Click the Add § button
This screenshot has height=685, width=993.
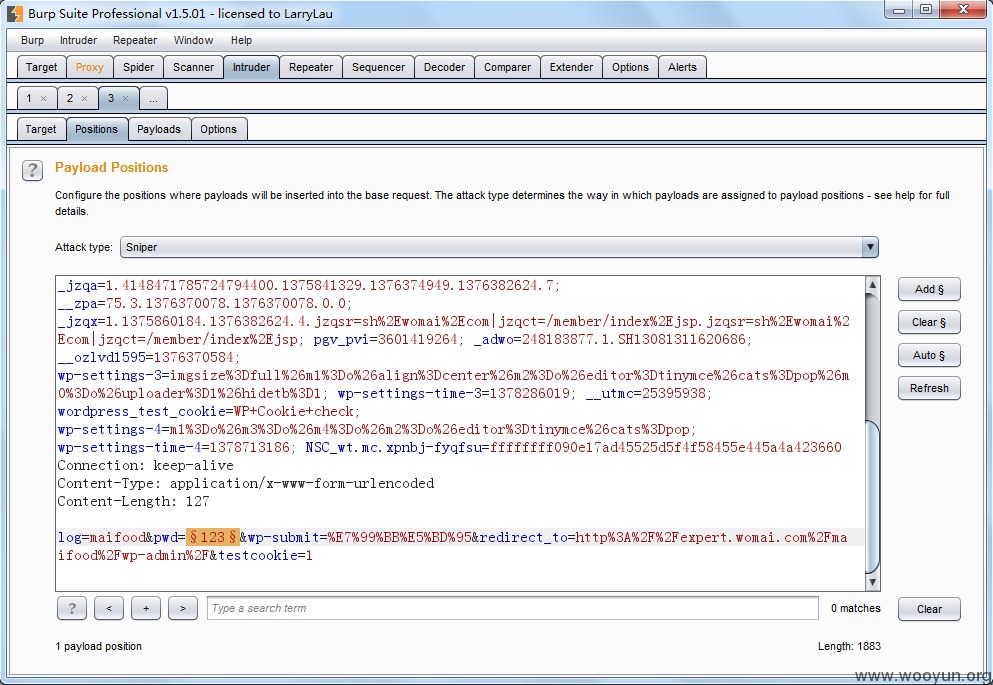click(929, 289)
